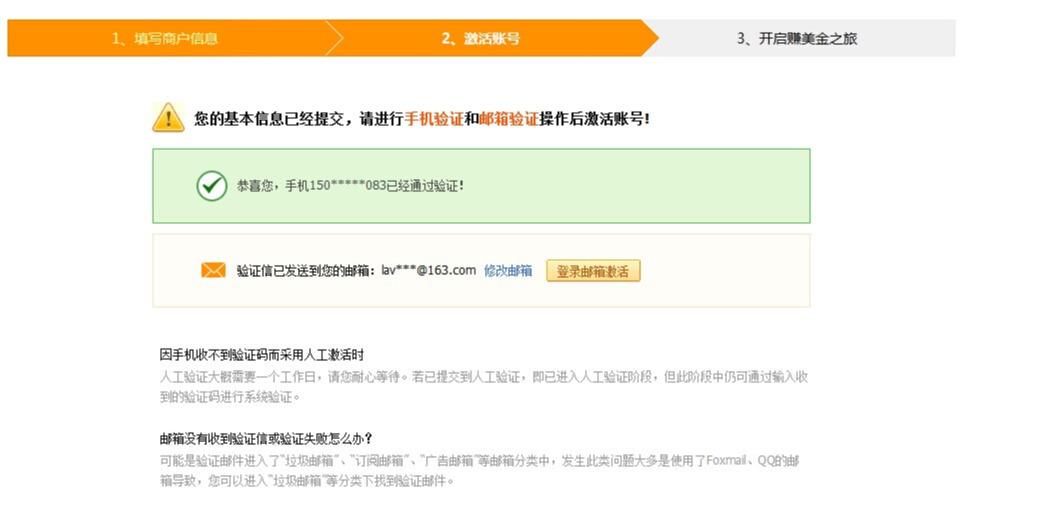1044x513 pixels.
Task: Click paragraph starting 可能是验证邮件进入了
Action: coord(479,470)
